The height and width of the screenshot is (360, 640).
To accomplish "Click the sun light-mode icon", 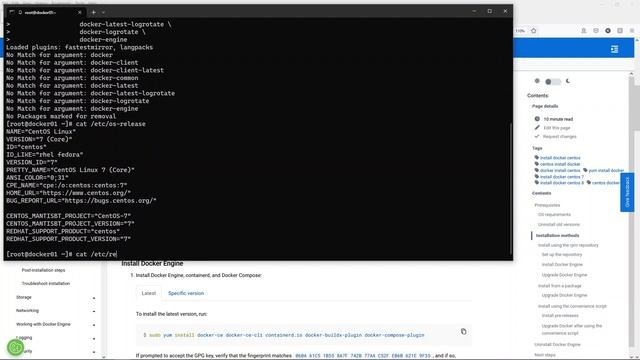I will pos(537,81).
